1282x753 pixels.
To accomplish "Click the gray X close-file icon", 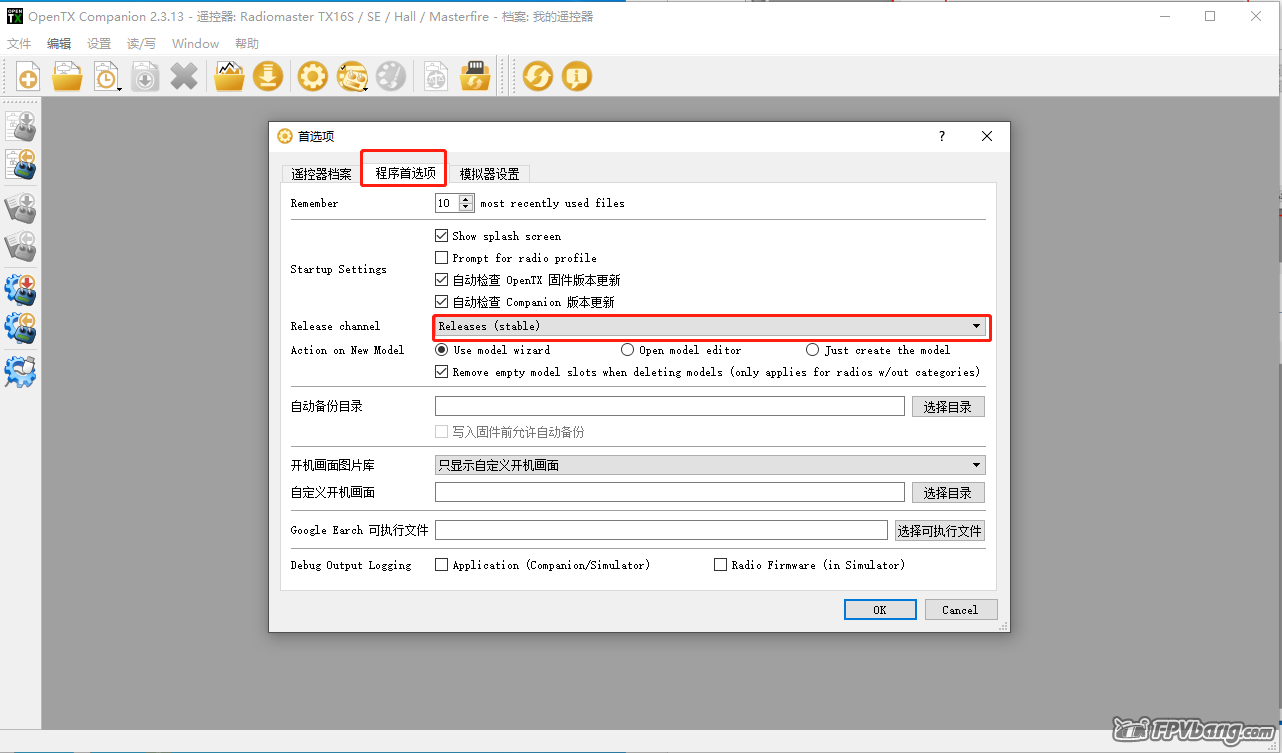I will coord(184,76).
